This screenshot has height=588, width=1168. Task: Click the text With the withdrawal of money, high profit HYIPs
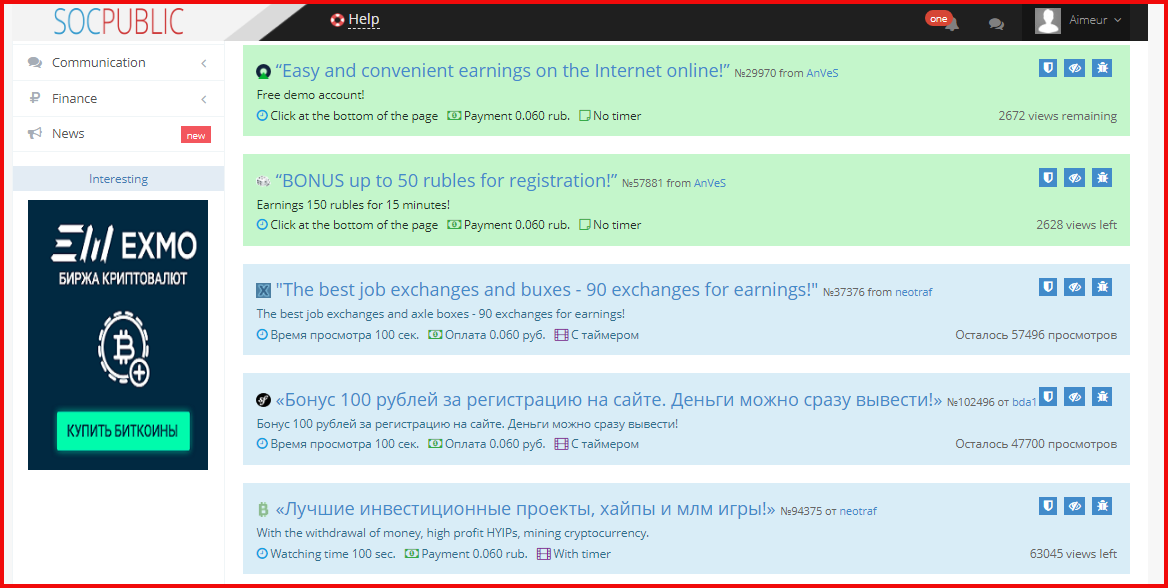click(x=453, y=533)
